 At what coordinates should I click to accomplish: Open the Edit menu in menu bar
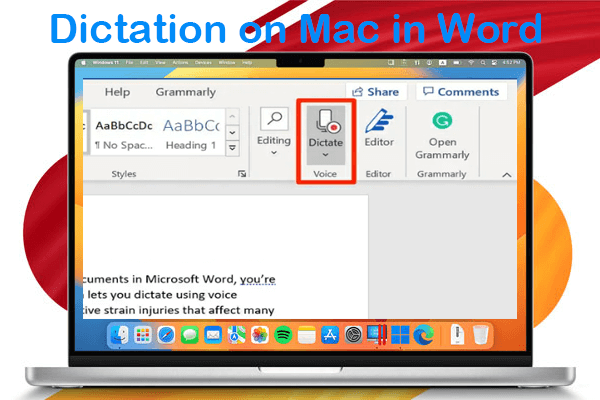pyautogui.click(x=144, y=62)
